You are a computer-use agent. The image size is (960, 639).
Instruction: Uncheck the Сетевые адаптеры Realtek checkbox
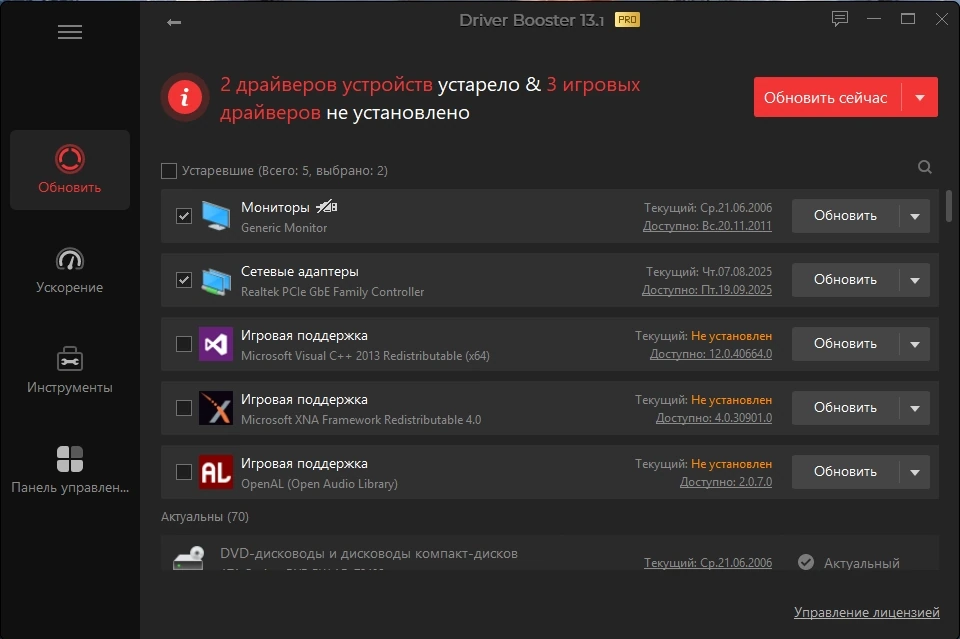pyautogui.click(x=184, y=280)
